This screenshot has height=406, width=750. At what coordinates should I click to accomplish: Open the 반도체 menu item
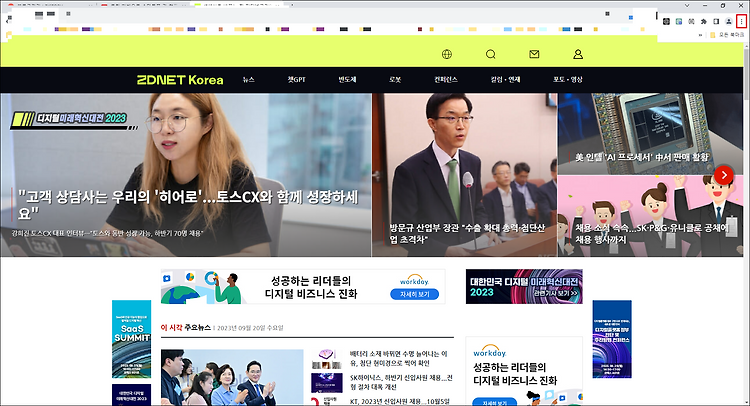(347, 80)
